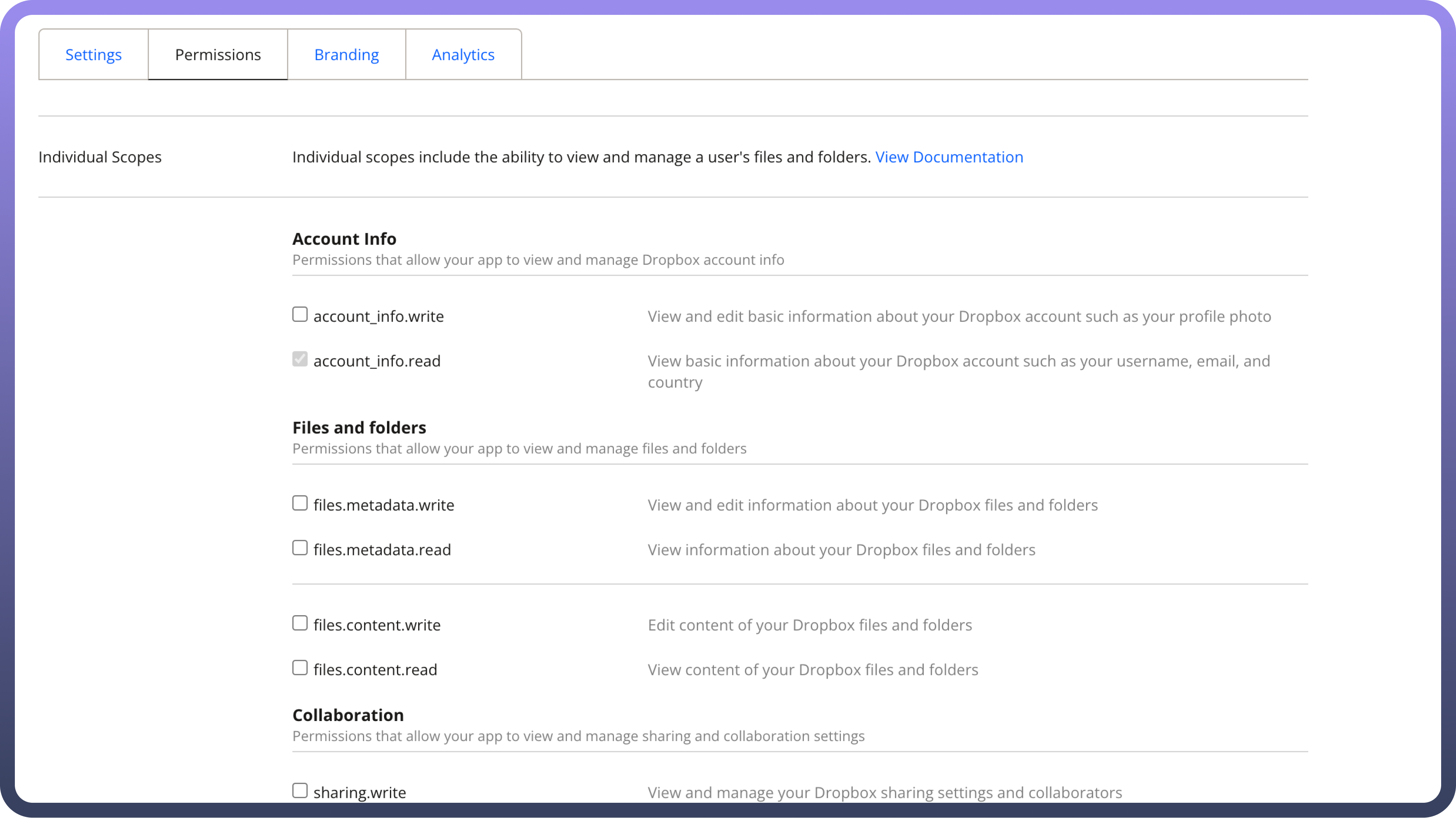
Task: Open the View Documentation link
Action: click(949, 157)
